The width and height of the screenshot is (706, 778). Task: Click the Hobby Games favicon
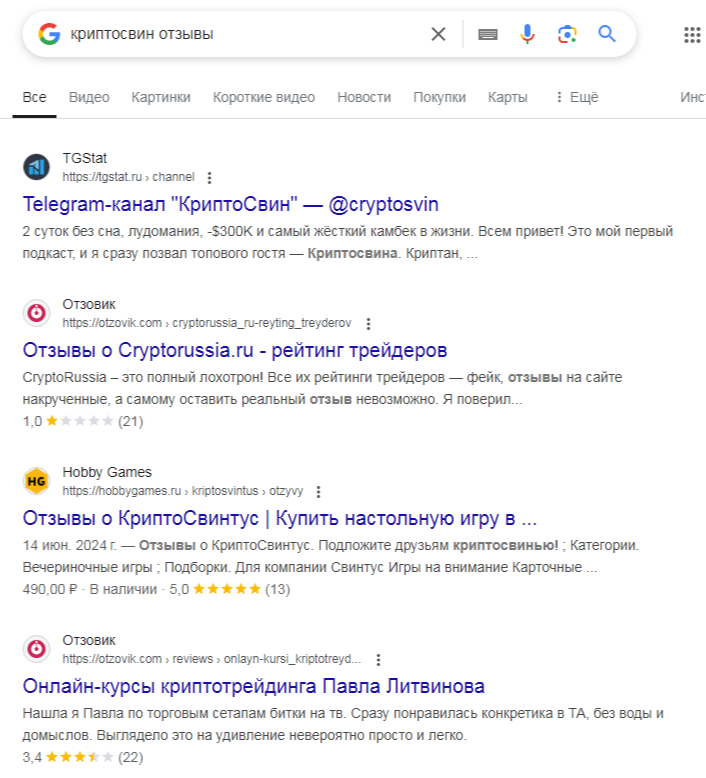tap(37, 481)
